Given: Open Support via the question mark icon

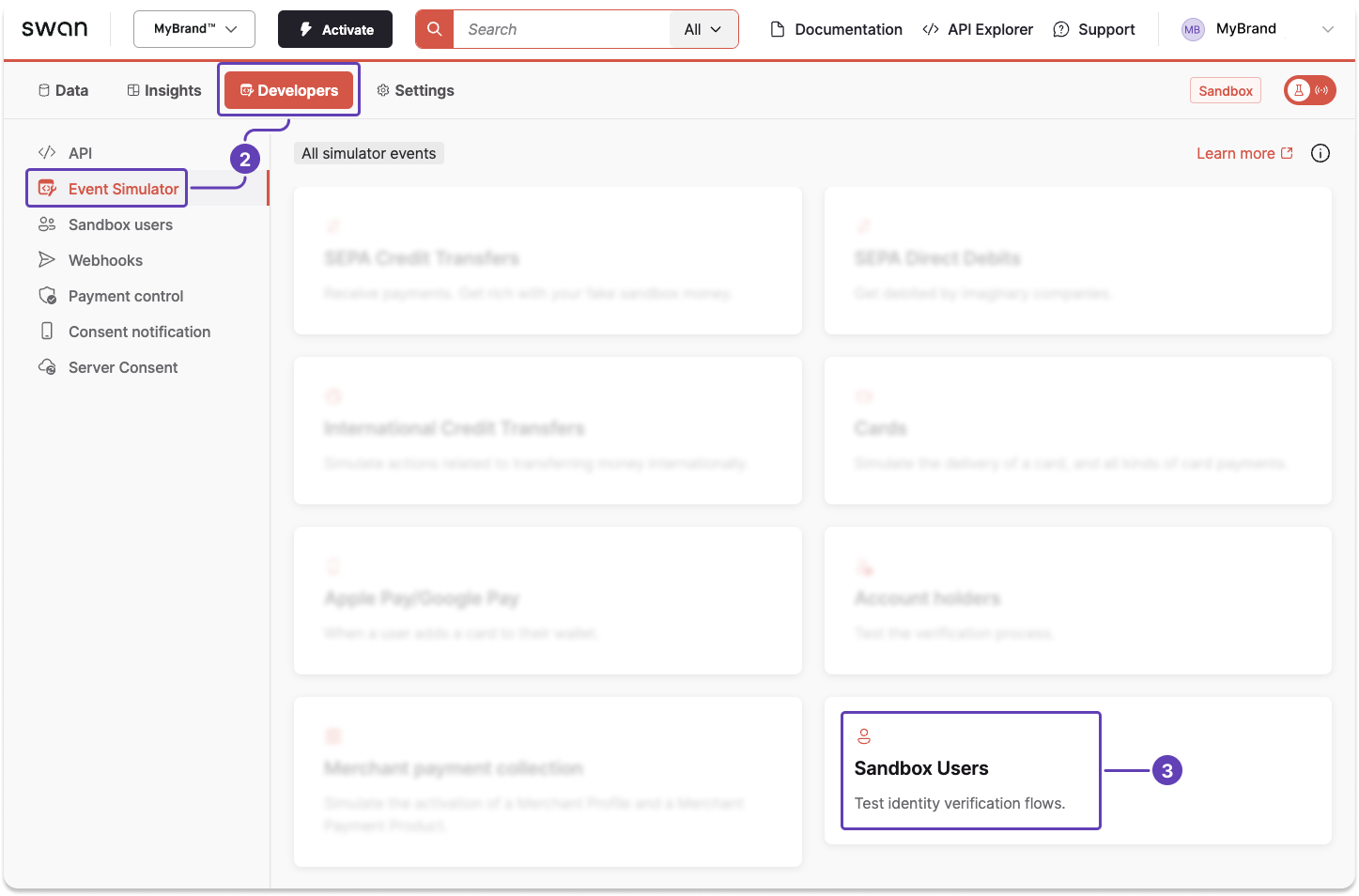Looking at the screenshot, I should (x=1060, y=29).
